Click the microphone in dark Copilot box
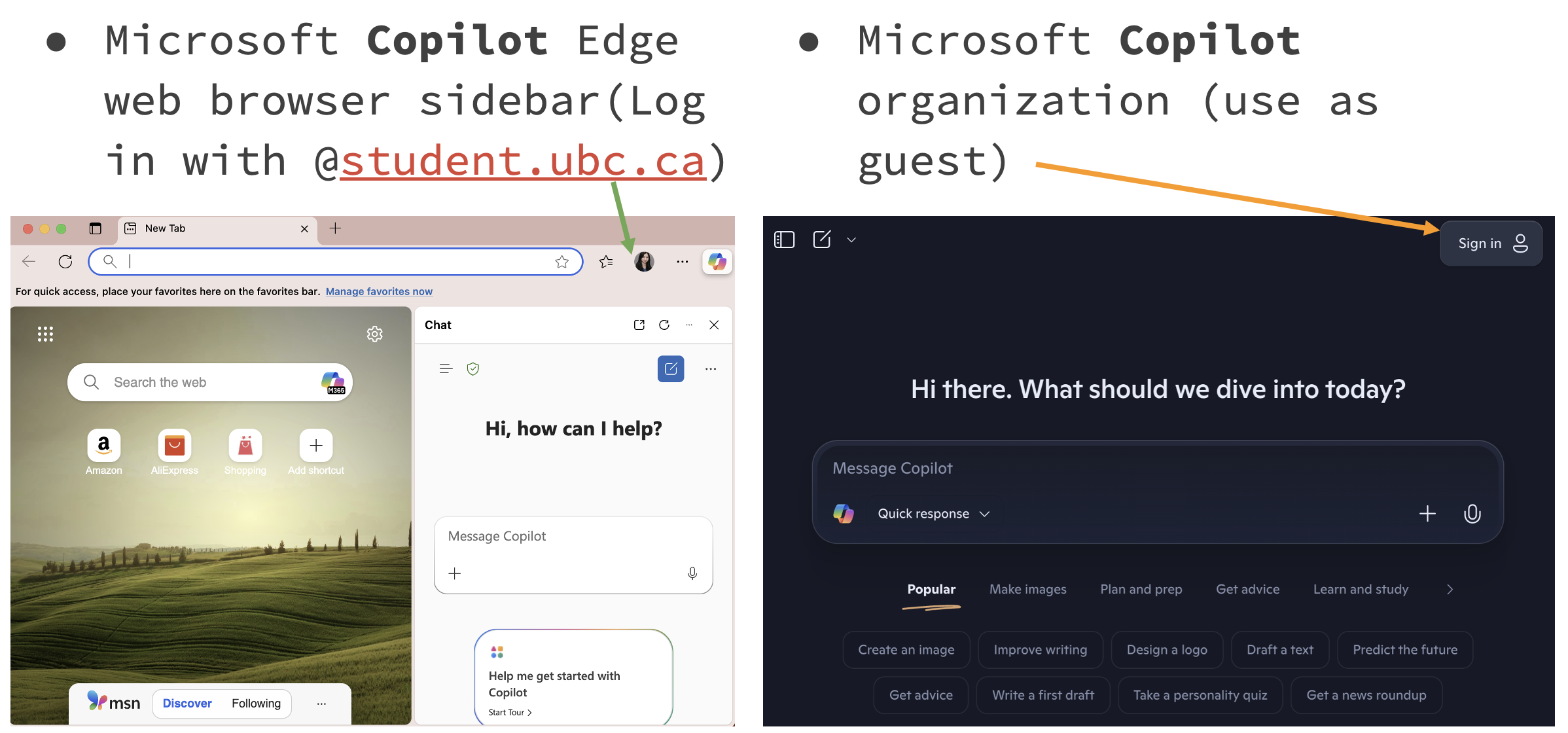 click(x=1472, y=514)
